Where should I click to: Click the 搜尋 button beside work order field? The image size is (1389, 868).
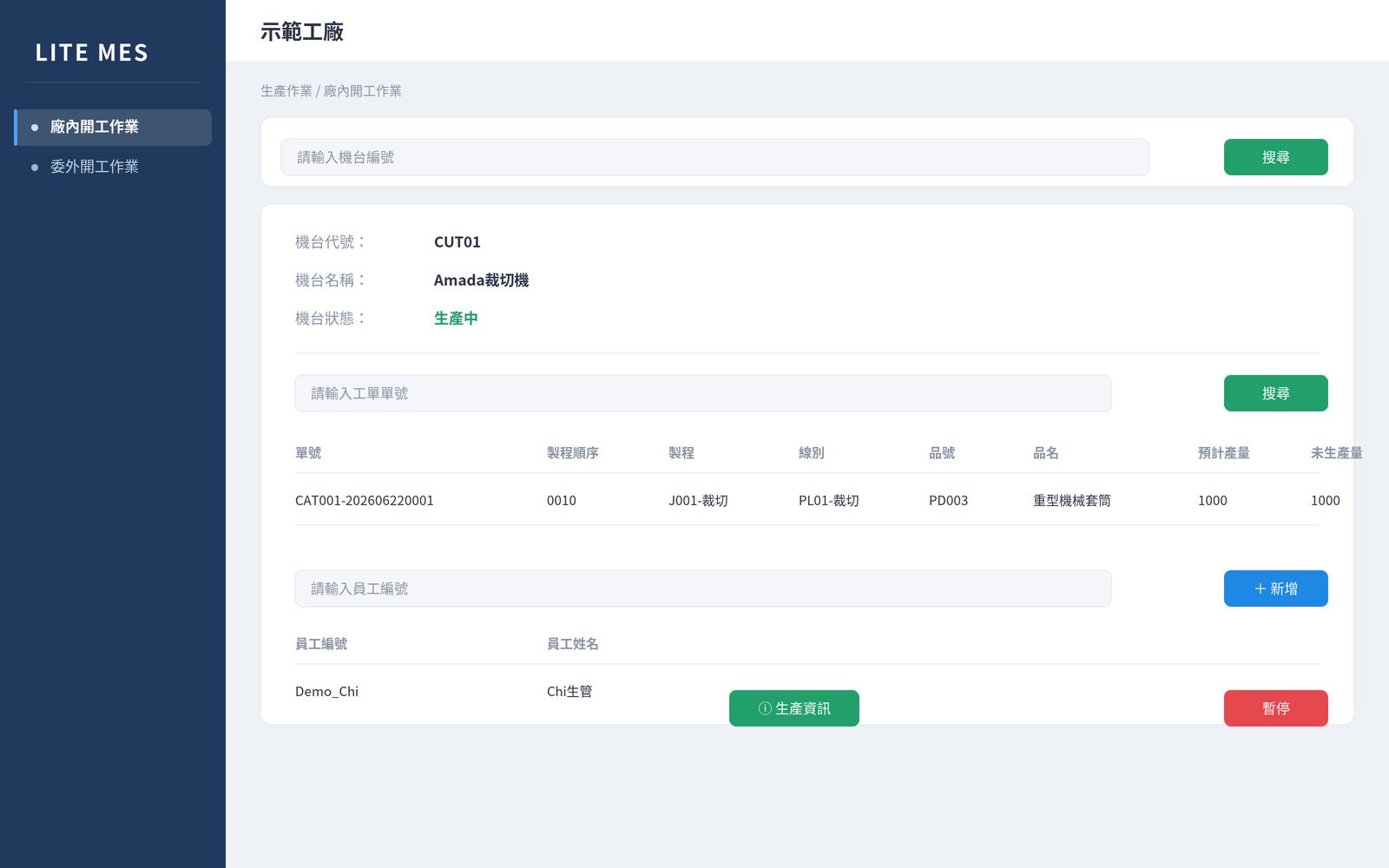pyautogui.click(x=1275, y=393)
